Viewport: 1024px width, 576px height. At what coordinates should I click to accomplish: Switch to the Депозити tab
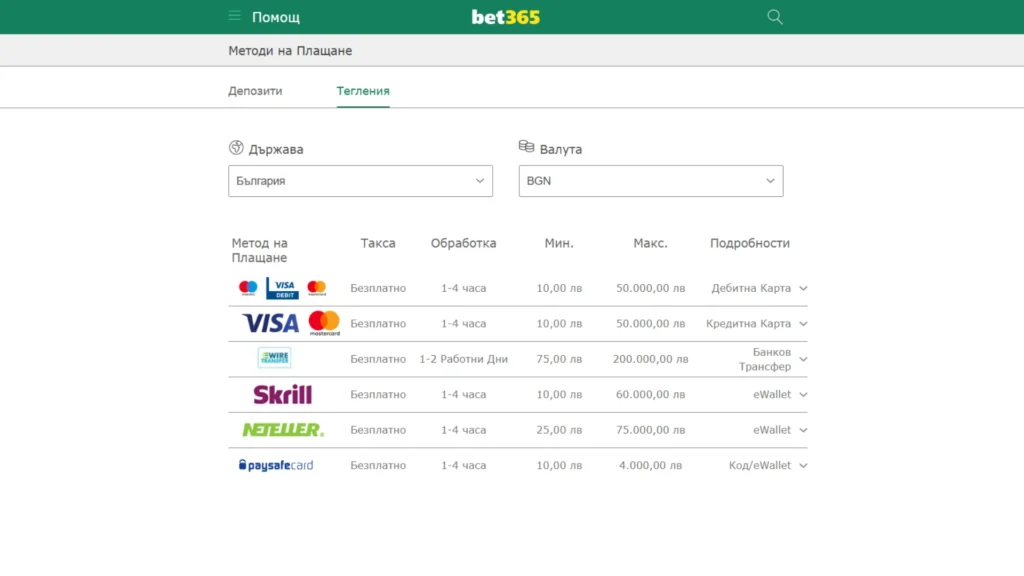255,91
